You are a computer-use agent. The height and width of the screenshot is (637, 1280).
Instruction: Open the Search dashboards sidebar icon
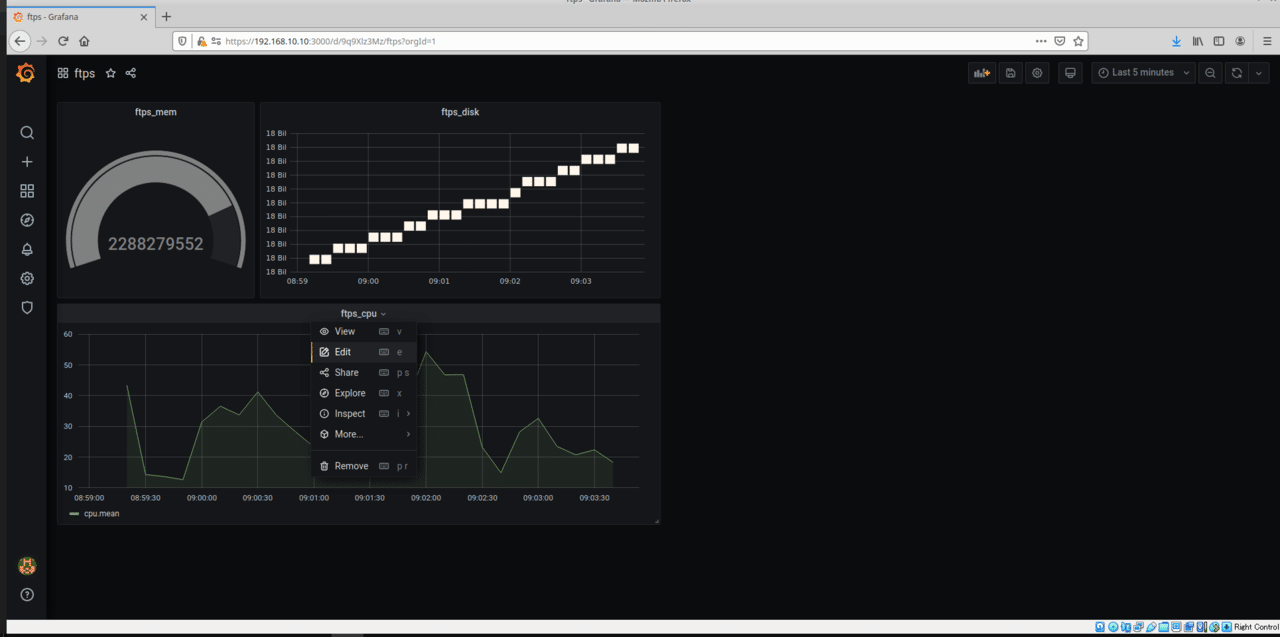click(x=27, y=133)
